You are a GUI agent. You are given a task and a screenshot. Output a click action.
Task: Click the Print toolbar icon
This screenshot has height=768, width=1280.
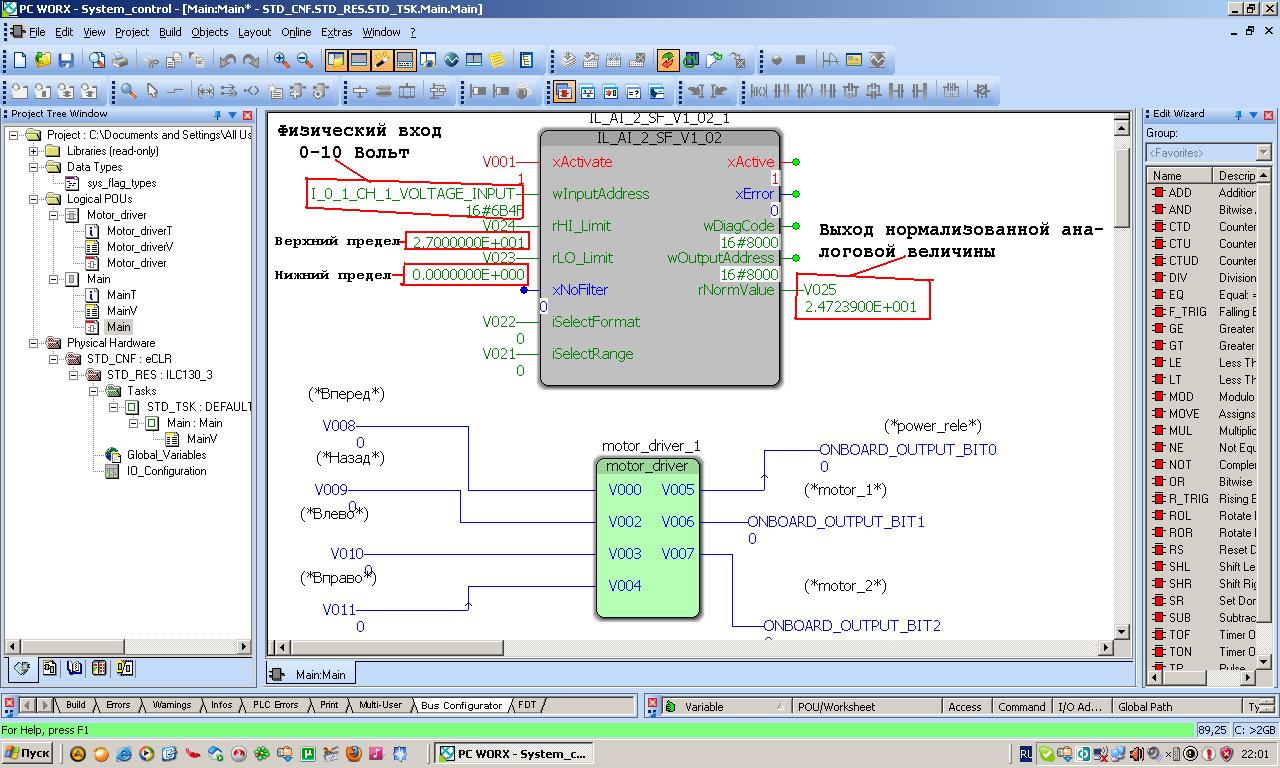(x=120, y=61)
